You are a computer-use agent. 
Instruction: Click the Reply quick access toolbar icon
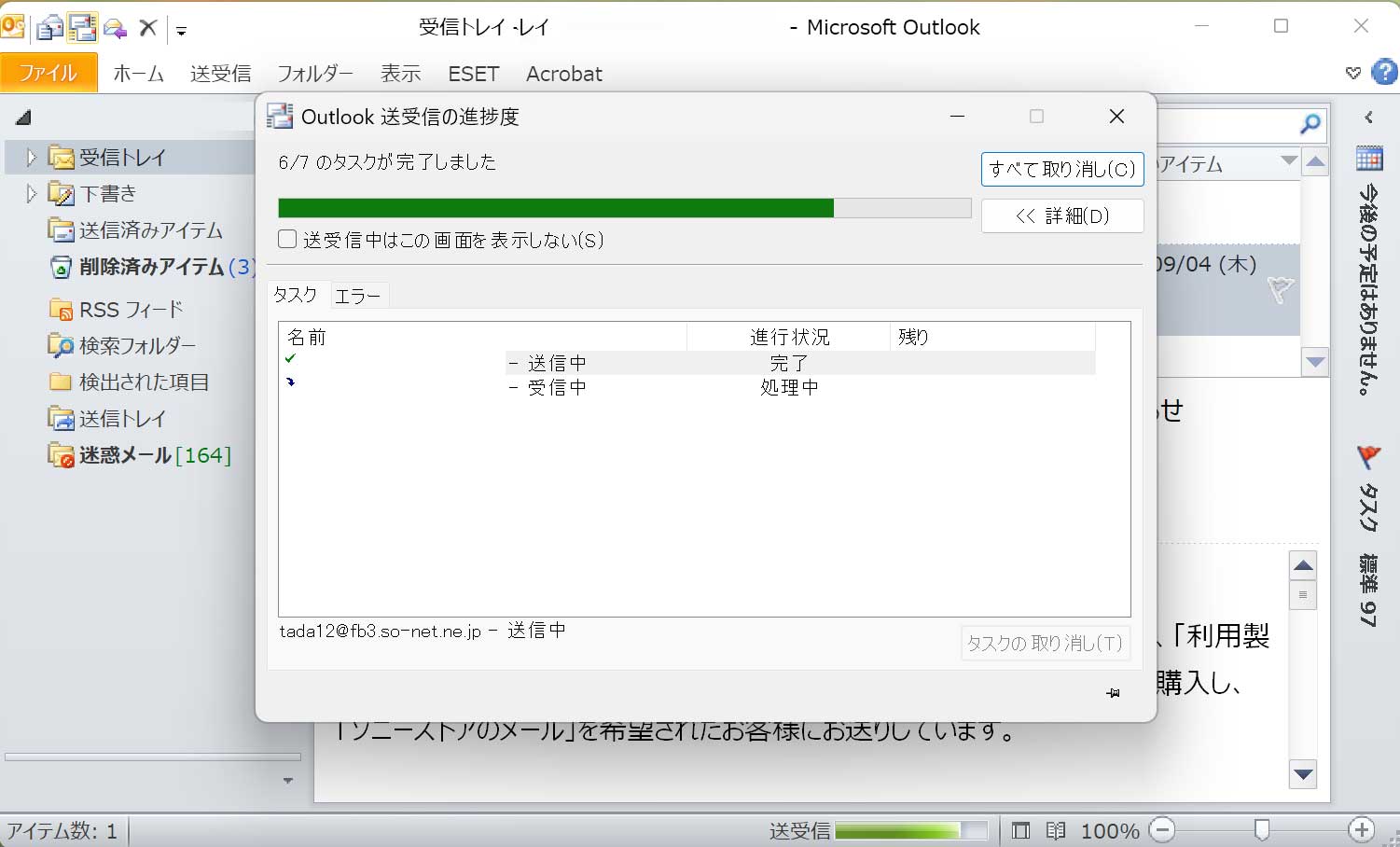point(116,29)
